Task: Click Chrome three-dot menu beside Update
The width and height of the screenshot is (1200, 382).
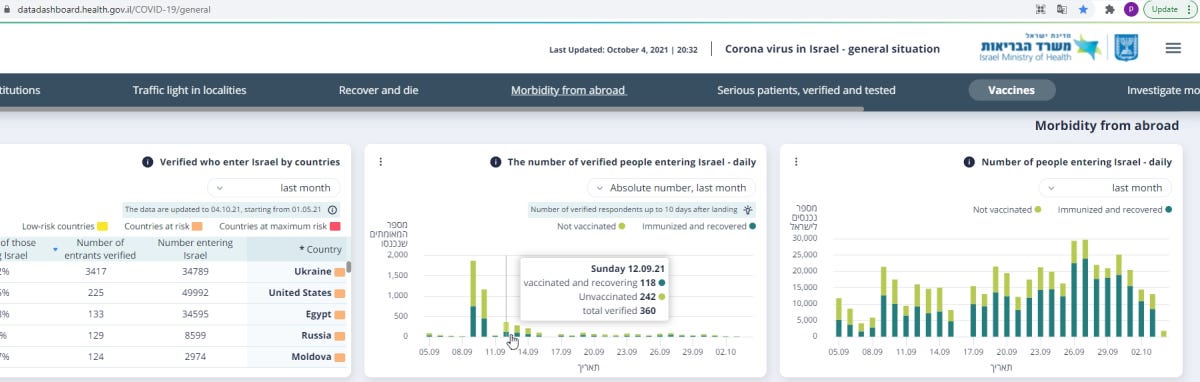Action: point(1190,9)
